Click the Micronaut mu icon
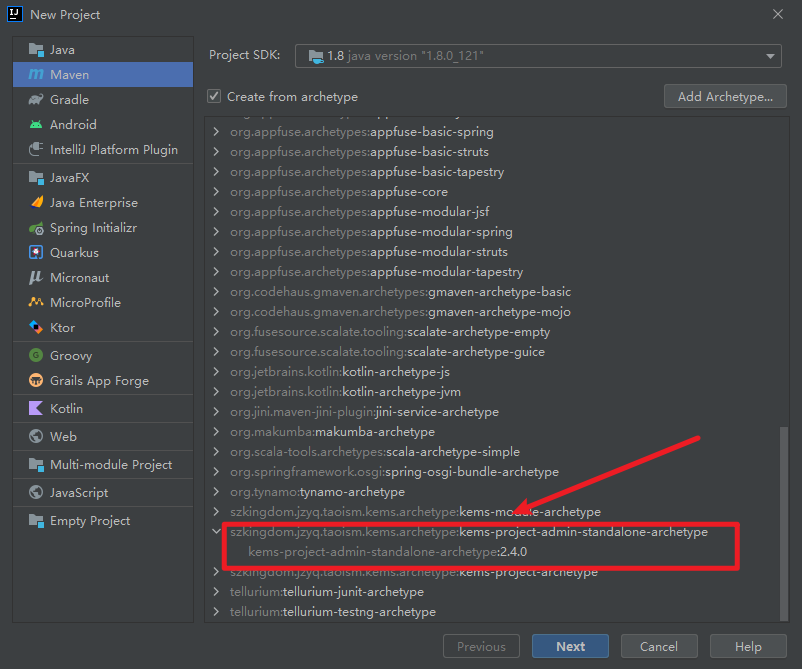The image size is (802, 669). coord(36,278)
